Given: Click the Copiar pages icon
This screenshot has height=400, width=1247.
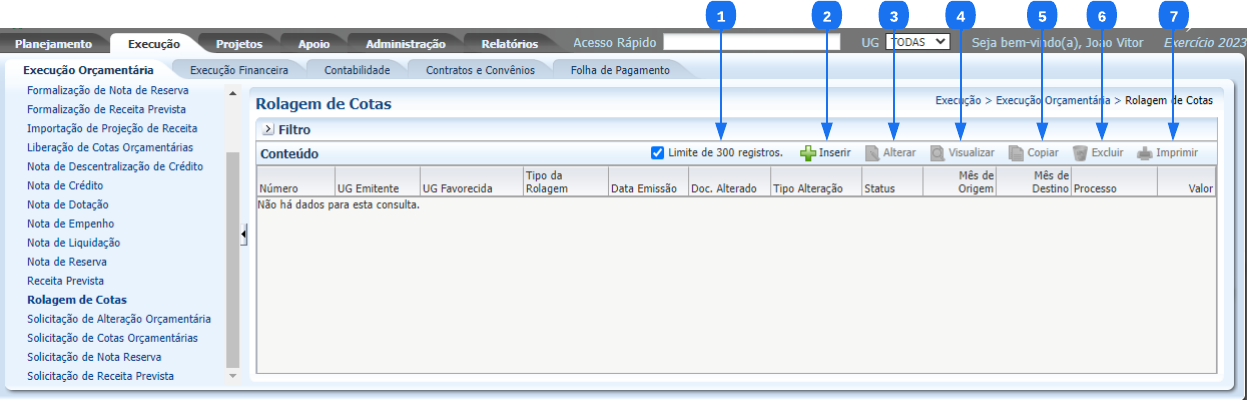Looking at the screenshot, I should (1016, 153).
